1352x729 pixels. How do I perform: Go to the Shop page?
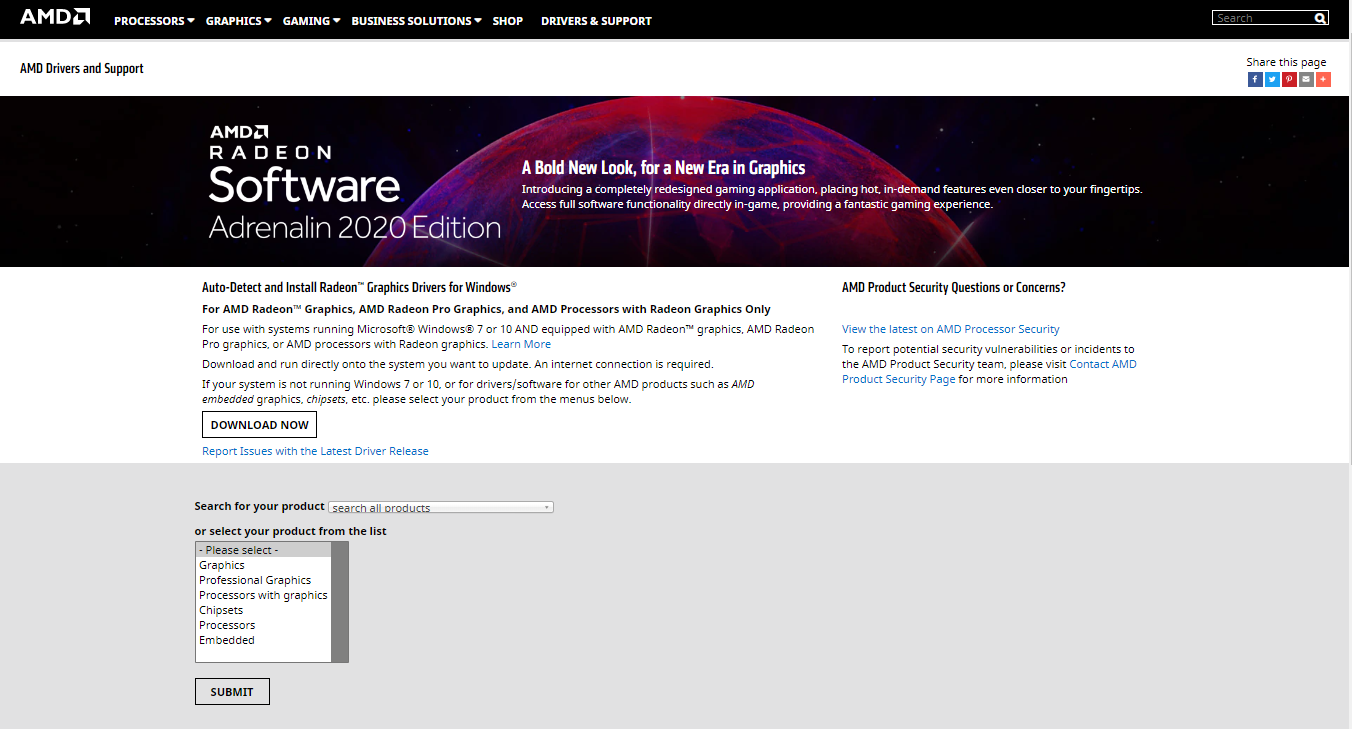[508, 21]
